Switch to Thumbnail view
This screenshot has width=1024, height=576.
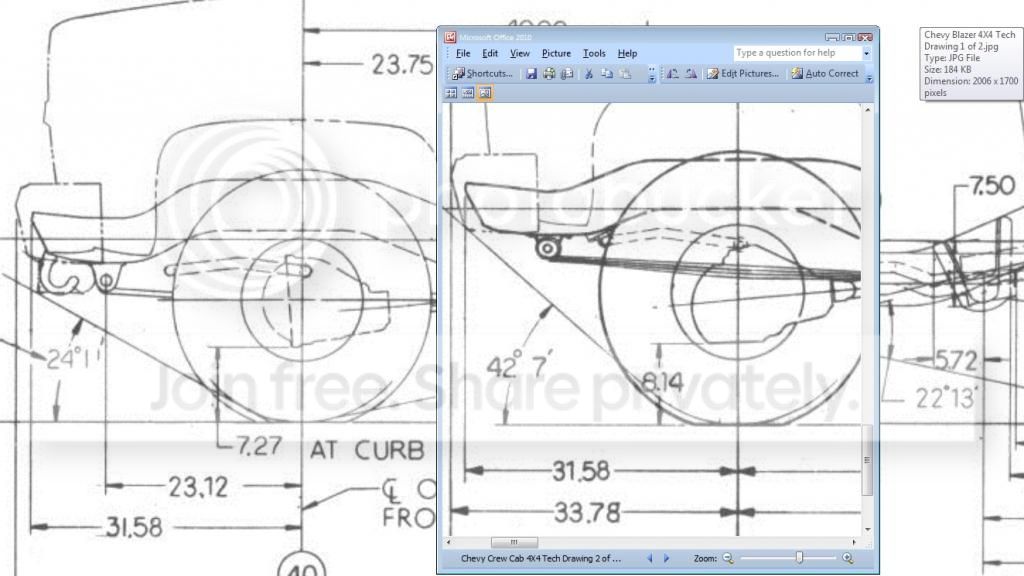pyautogui.click(x=451, y=93)
